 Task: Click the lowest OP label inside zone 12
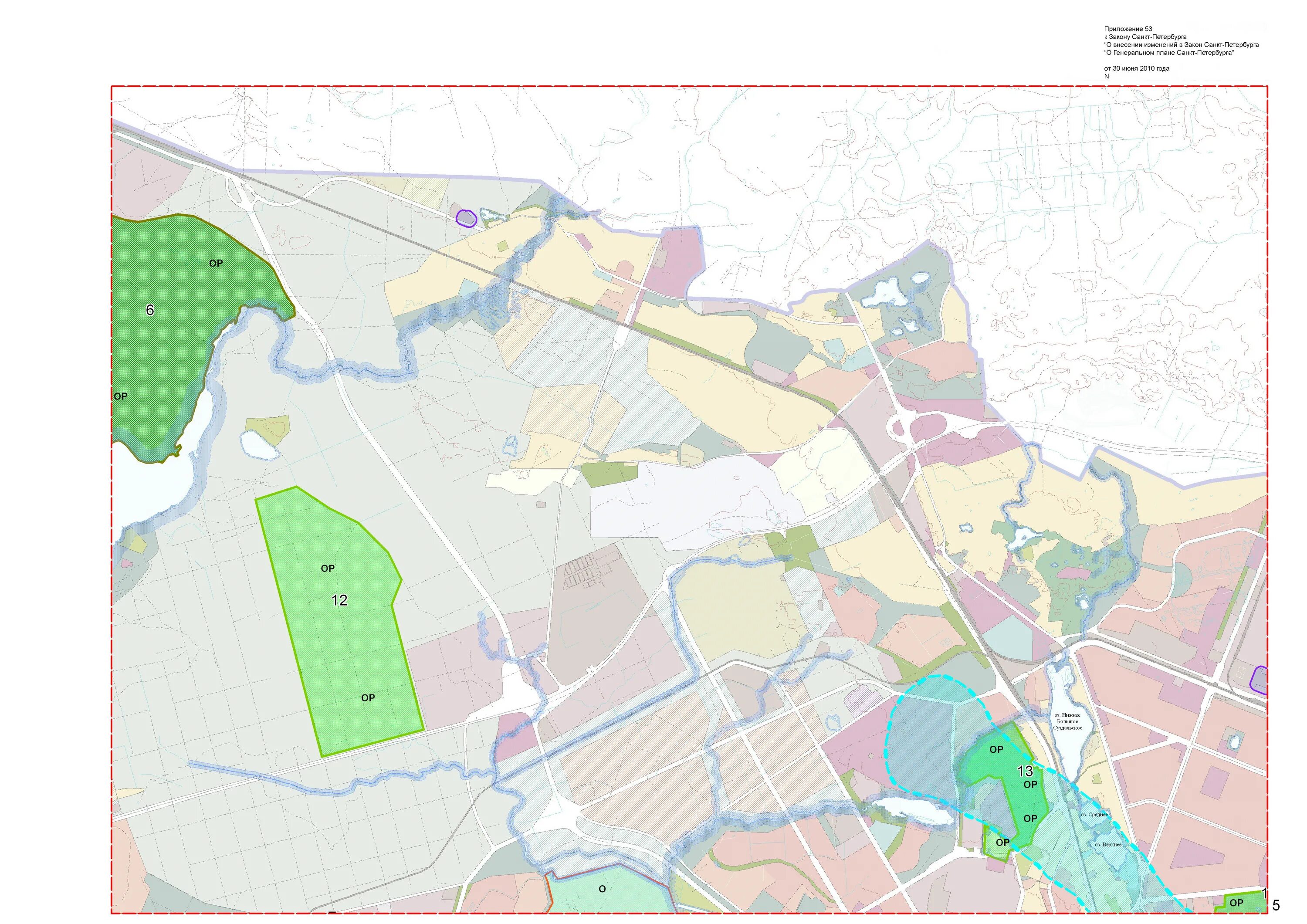pyautogui.click(x=368, y=697)
